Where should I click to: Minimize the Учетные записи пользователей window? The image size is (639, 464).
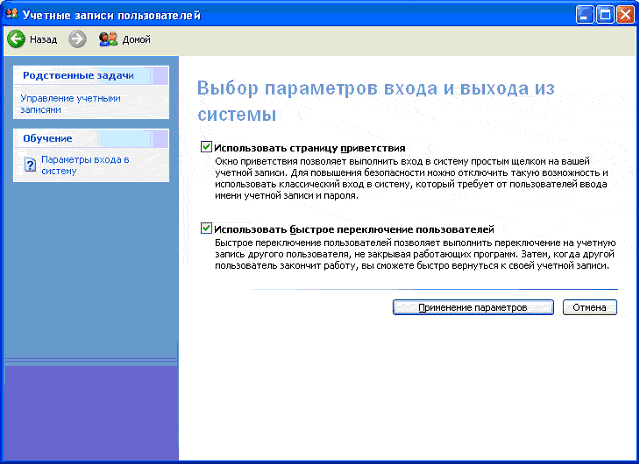pyautogui.click(x=585, y=13)
